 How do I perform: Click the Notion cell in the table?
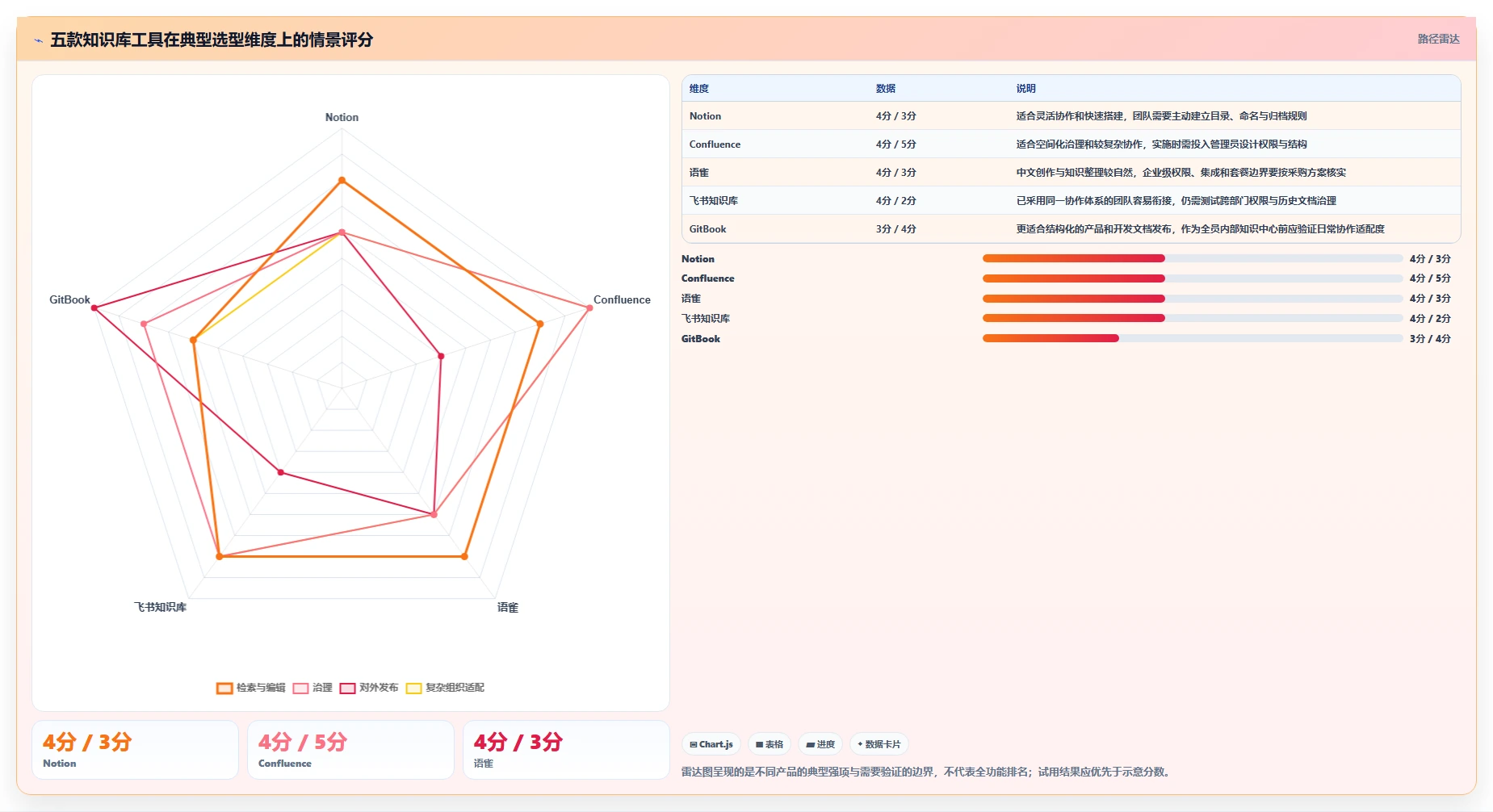705,116
